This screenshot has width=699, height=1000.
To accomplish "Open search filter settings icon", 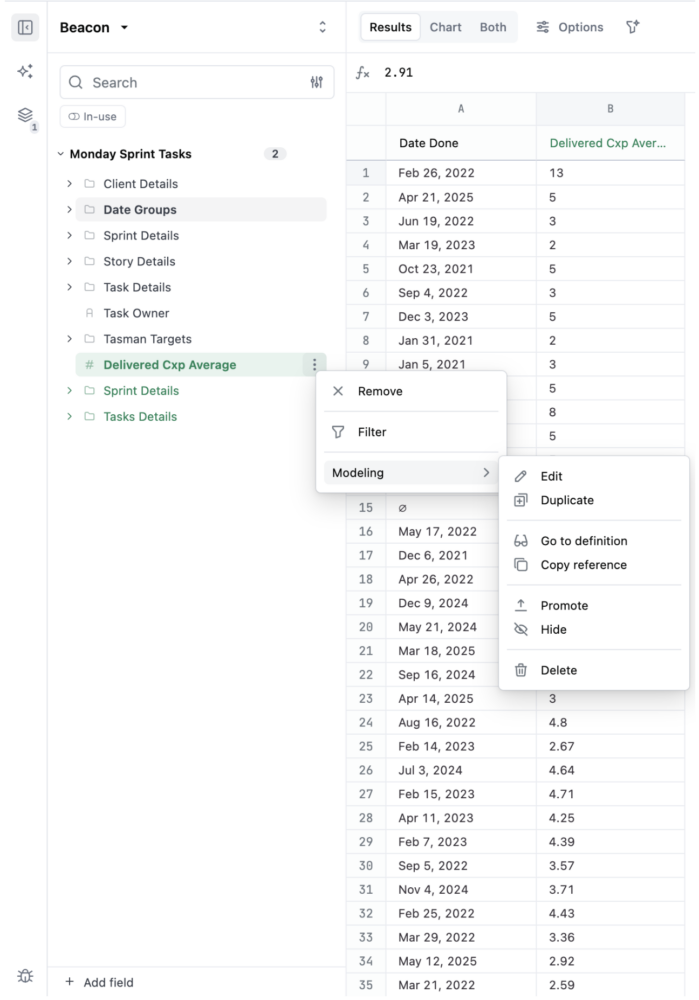I will (x=316, y=82).
